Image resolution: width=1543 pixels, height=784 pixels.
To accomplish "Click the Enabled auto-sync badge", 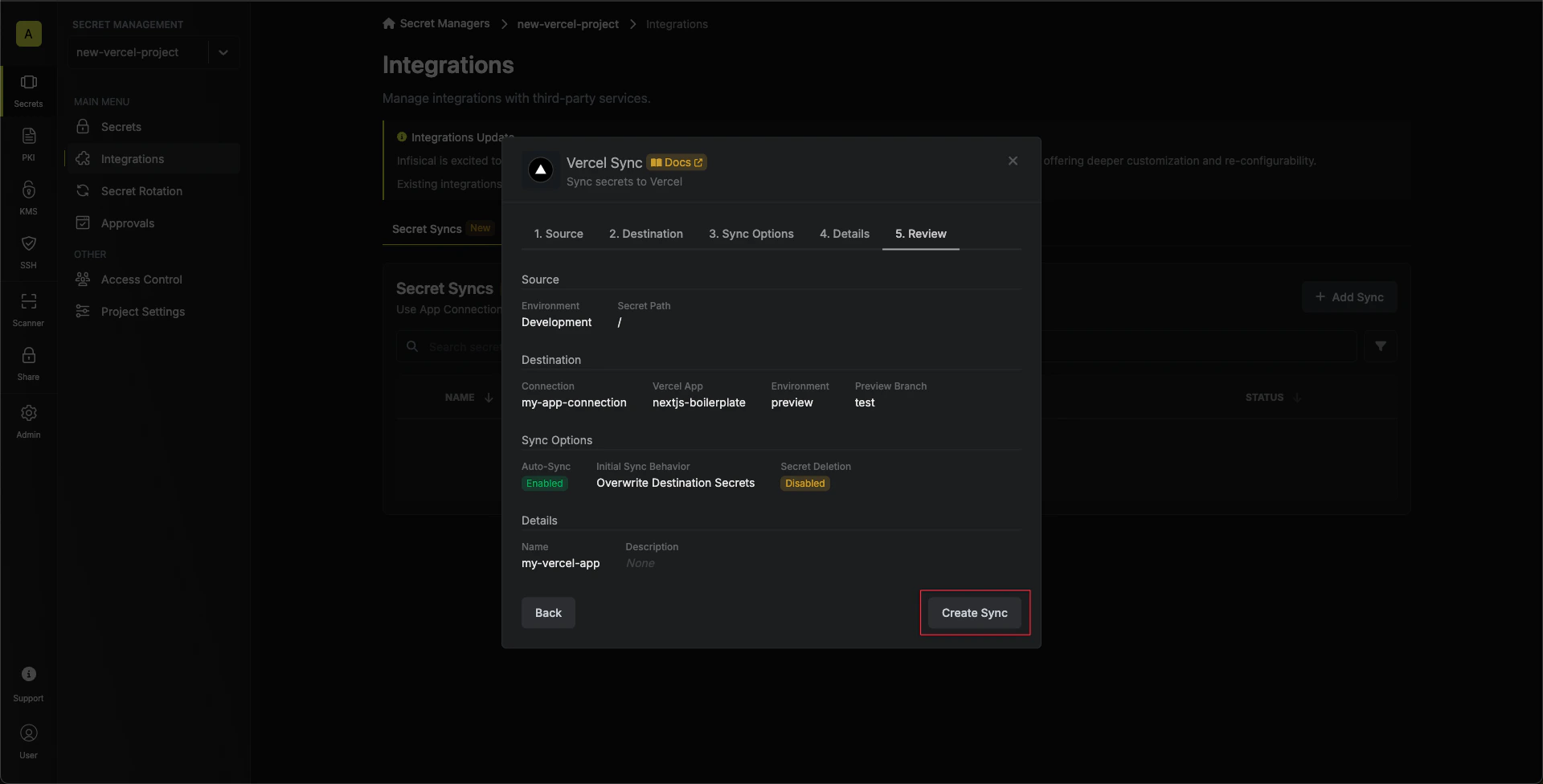I will point(545,484).
